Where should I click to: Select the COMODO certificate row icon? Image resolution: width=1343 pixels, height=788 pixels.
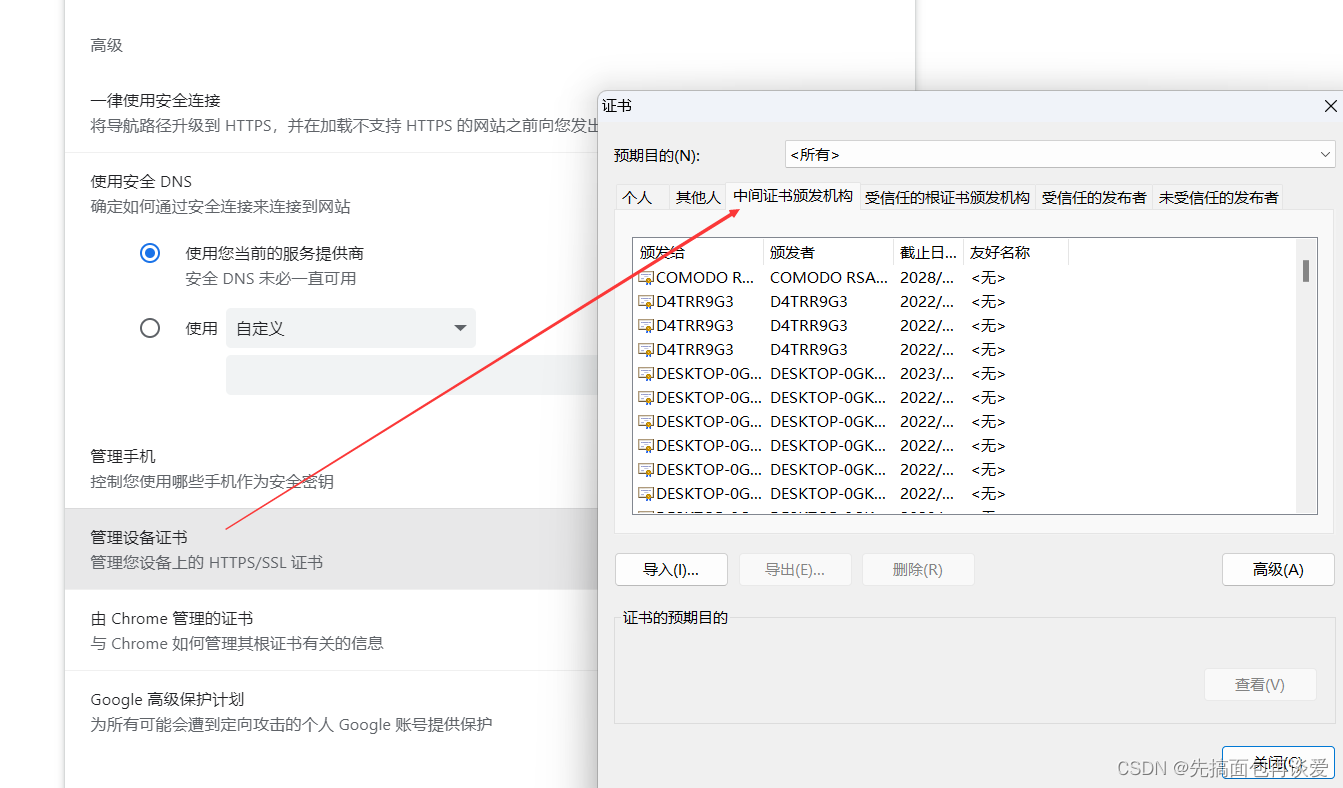pyautogui.click(x=646, y=278)
